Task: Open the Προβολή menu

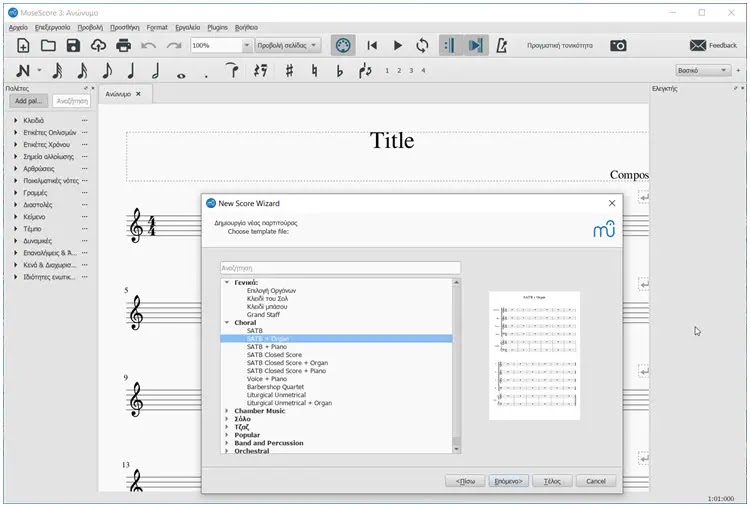Action: tap(90, 27)
